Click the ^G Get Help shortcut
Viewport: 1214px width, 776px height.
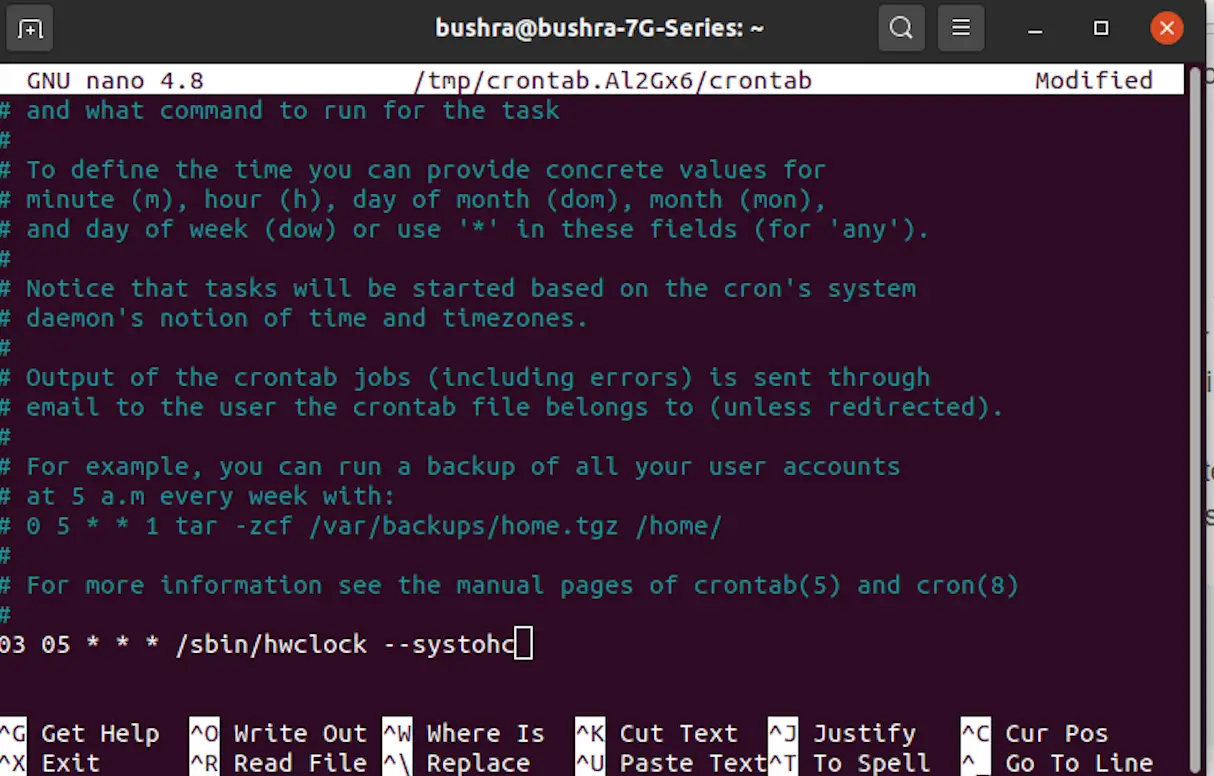pos(80,734)
